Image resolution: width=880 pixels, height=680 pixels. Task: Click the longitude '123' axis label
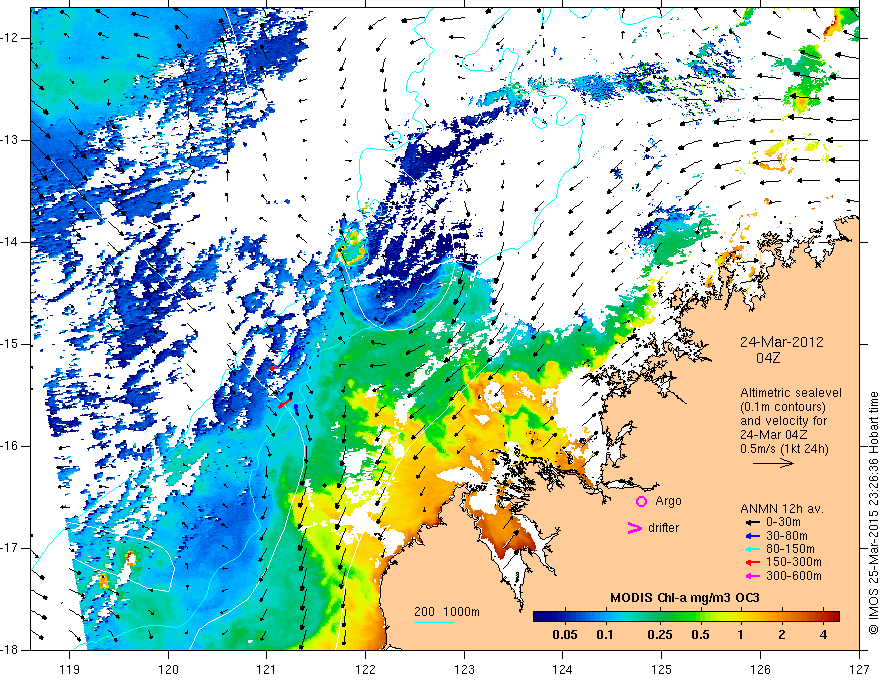[x=464, y=669]
